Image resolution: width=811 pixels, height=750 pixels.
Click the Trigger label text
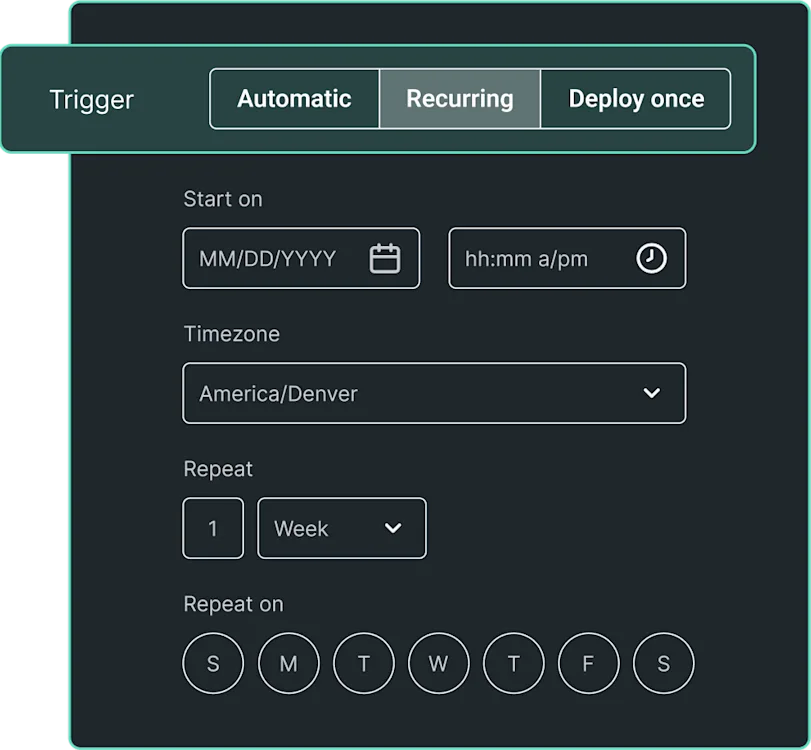pos(92,100)
